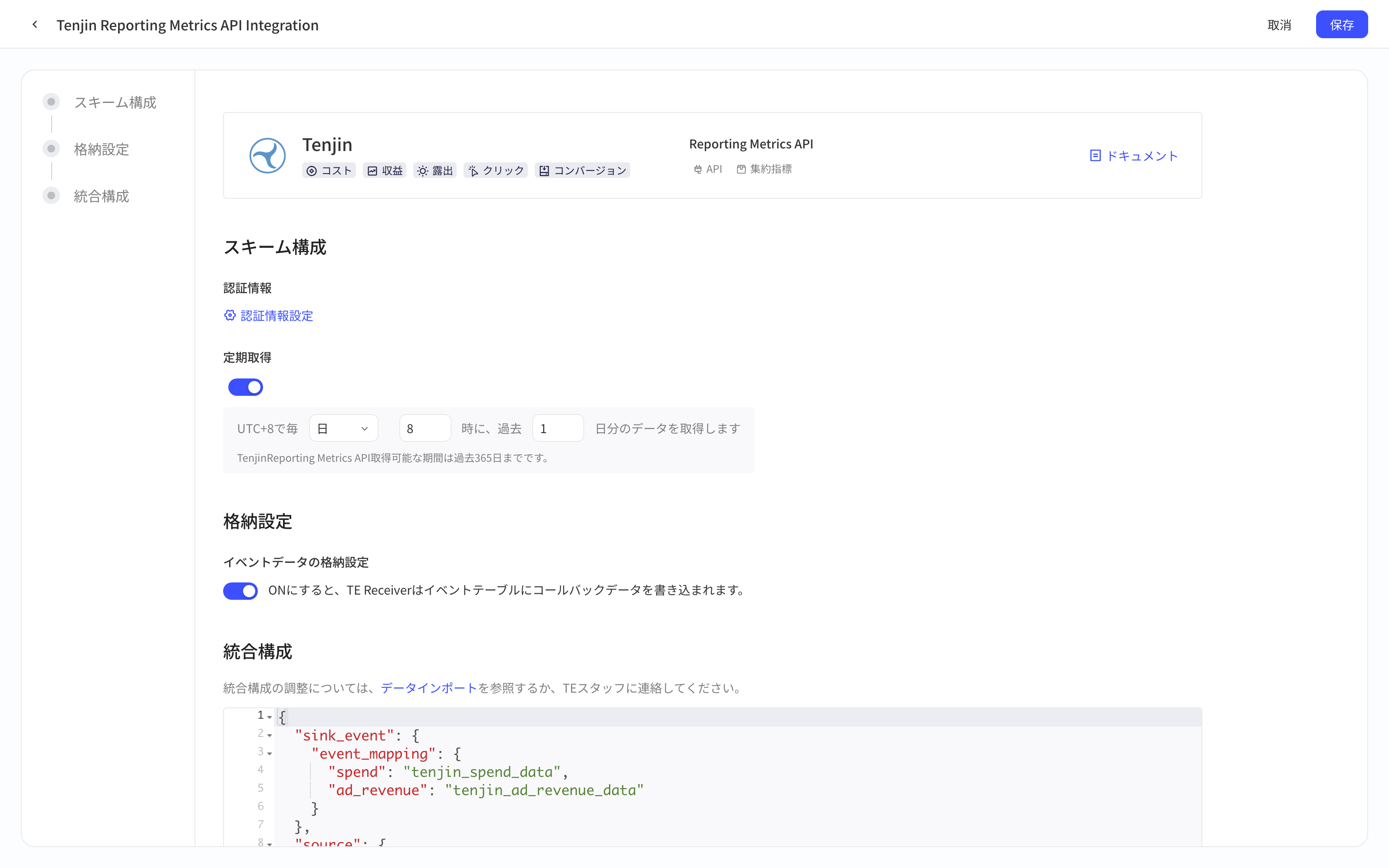The width and height of the screenshot is (1389, 868).
Task: Click the "tenjin_ad_revenue_data" value in code
Action: [544, 790]
